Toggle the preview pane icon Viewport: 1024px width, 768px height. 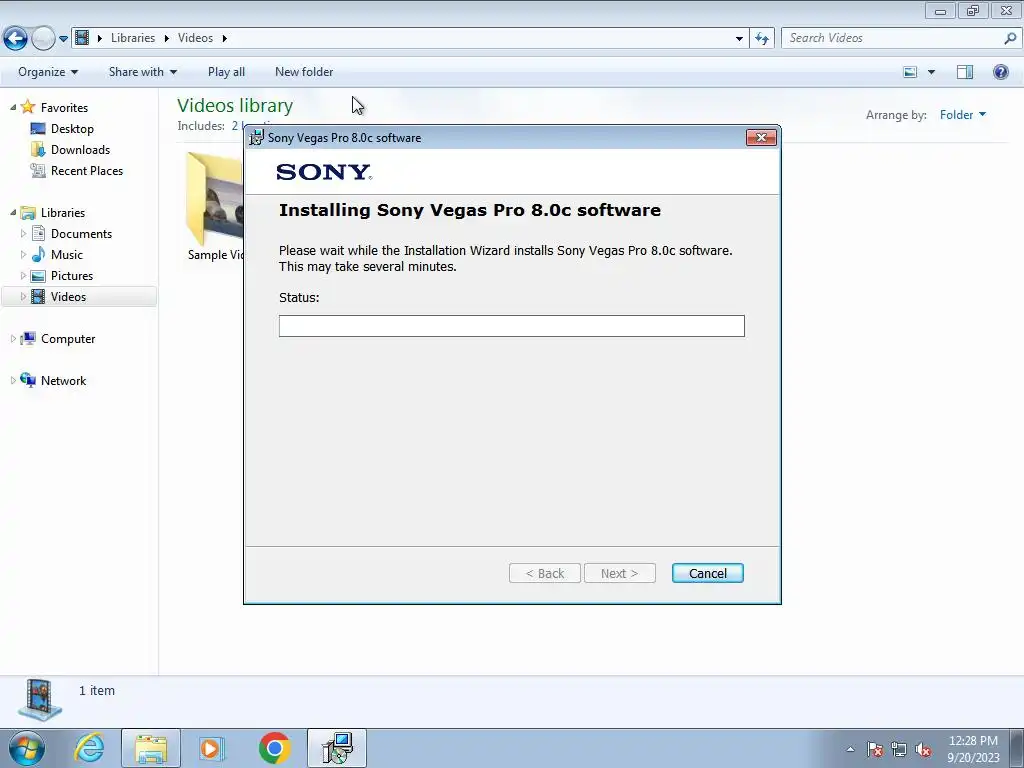coord(965,72)
